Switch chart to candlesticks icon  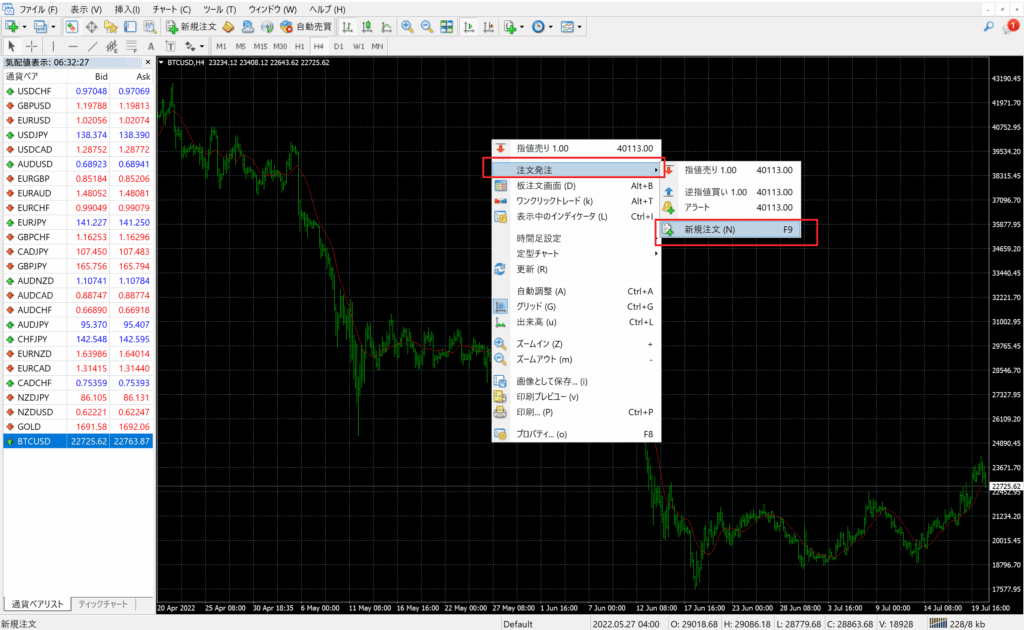click(367, 27)
